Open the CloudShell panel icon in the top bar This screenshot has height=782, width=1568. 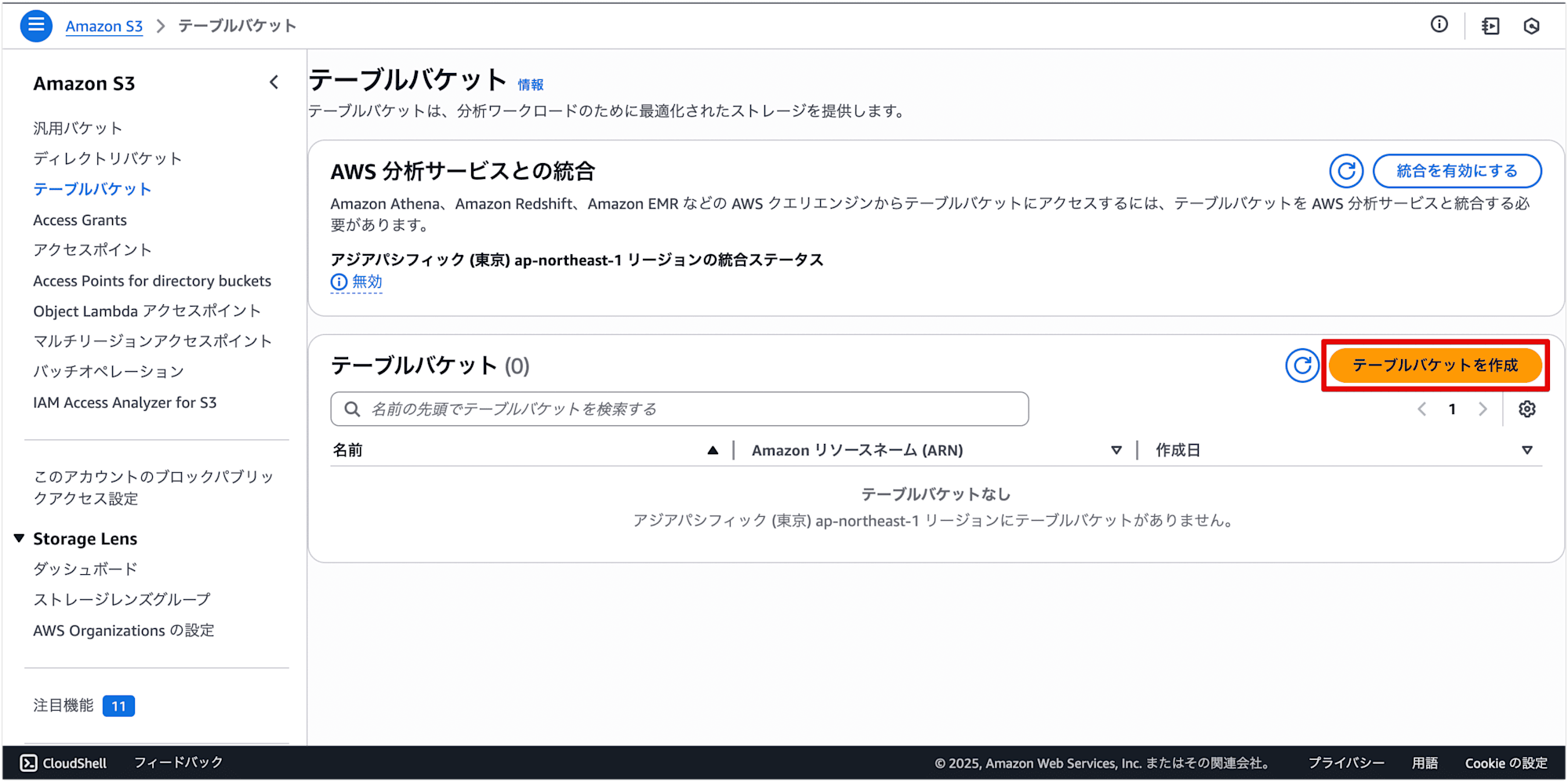pos(1490,26)
